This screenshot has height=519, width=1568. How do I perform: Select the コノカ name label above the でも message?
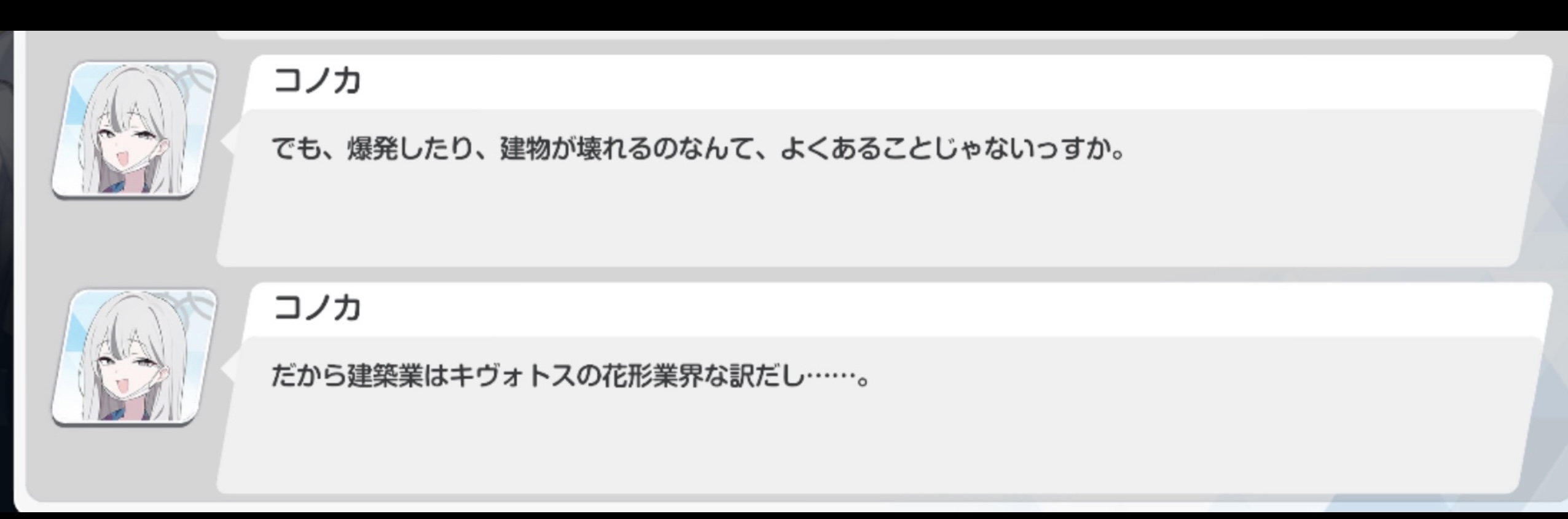[x=317, y=81]
